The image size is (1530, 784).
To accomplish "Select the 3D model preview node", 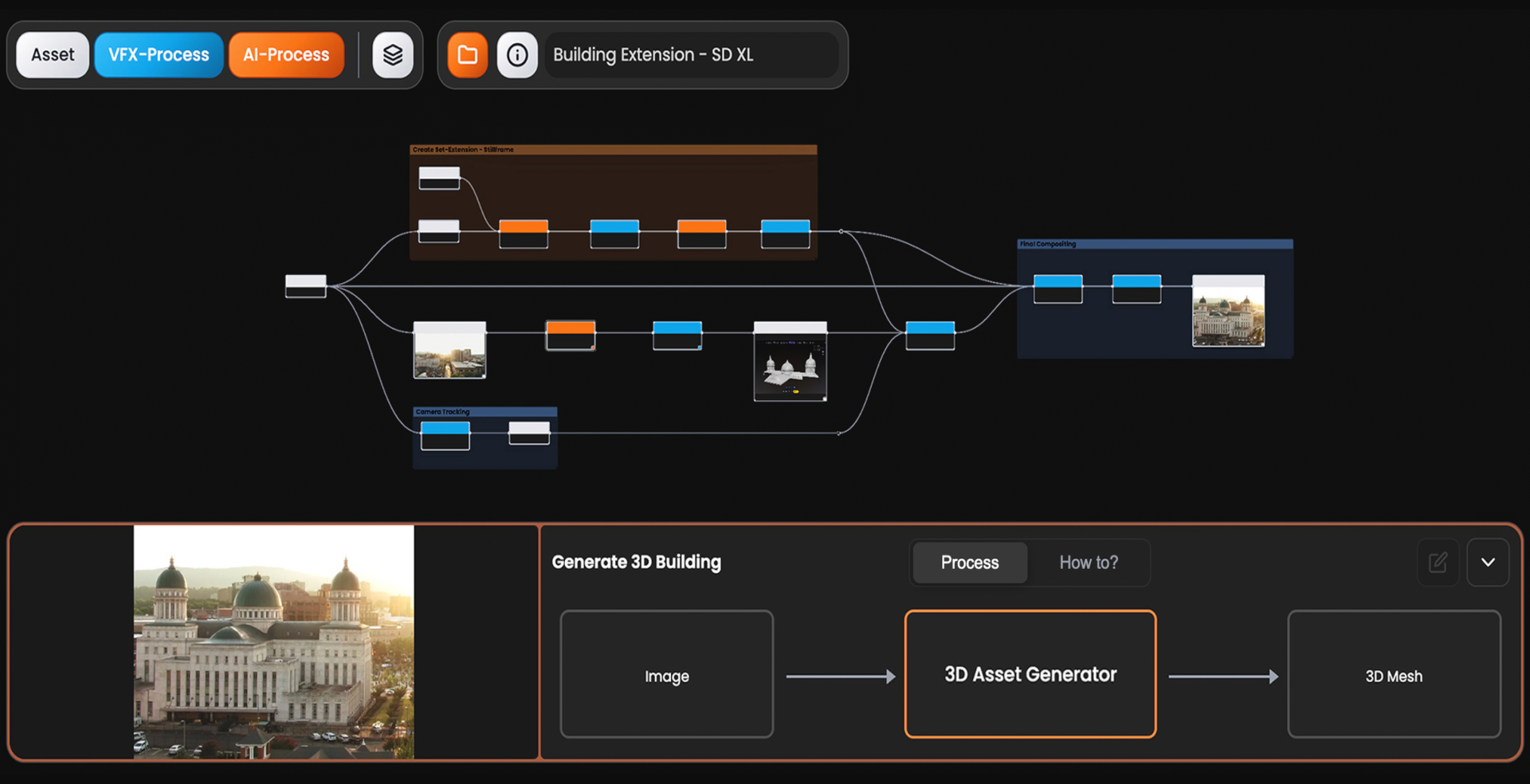I will (x=790, y=363).
